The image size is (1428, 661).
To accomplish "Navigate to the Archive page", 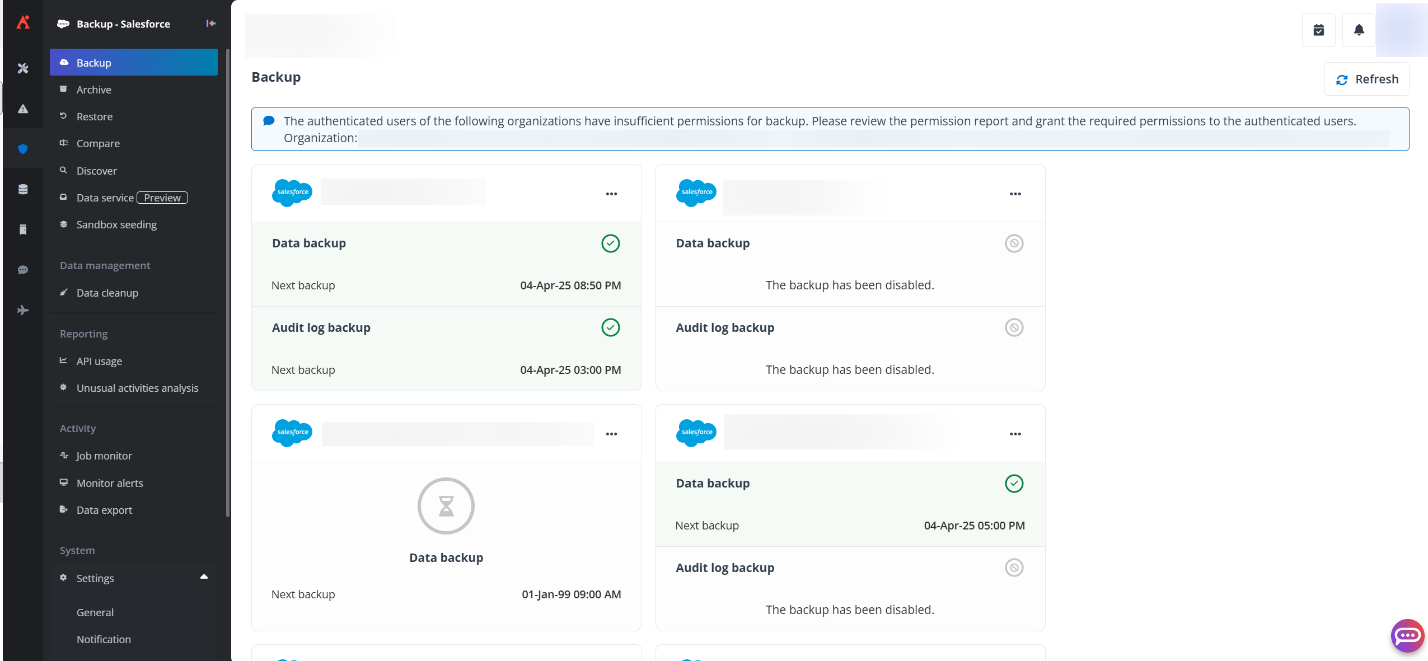I will [x=94, y=89].
